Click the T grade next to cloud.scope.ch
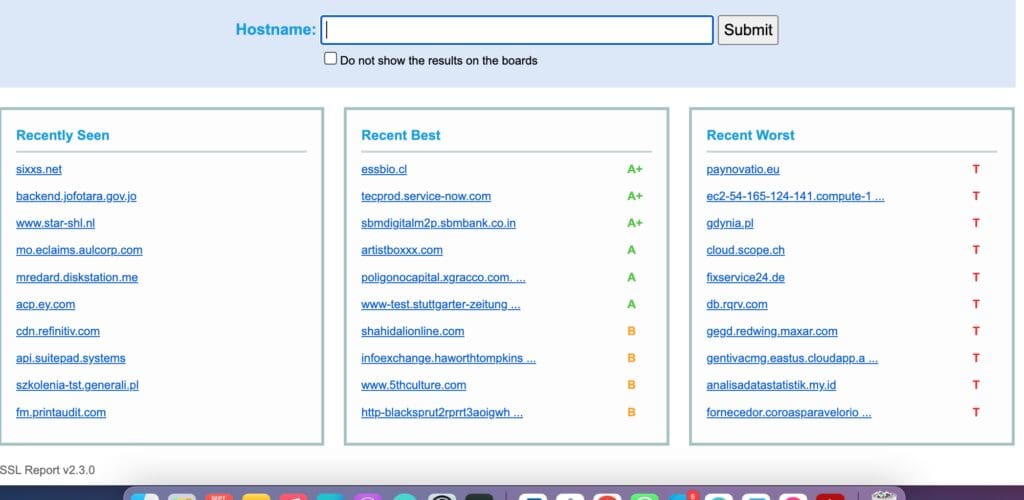This screenshot has height=500, width=1024. 976,250
